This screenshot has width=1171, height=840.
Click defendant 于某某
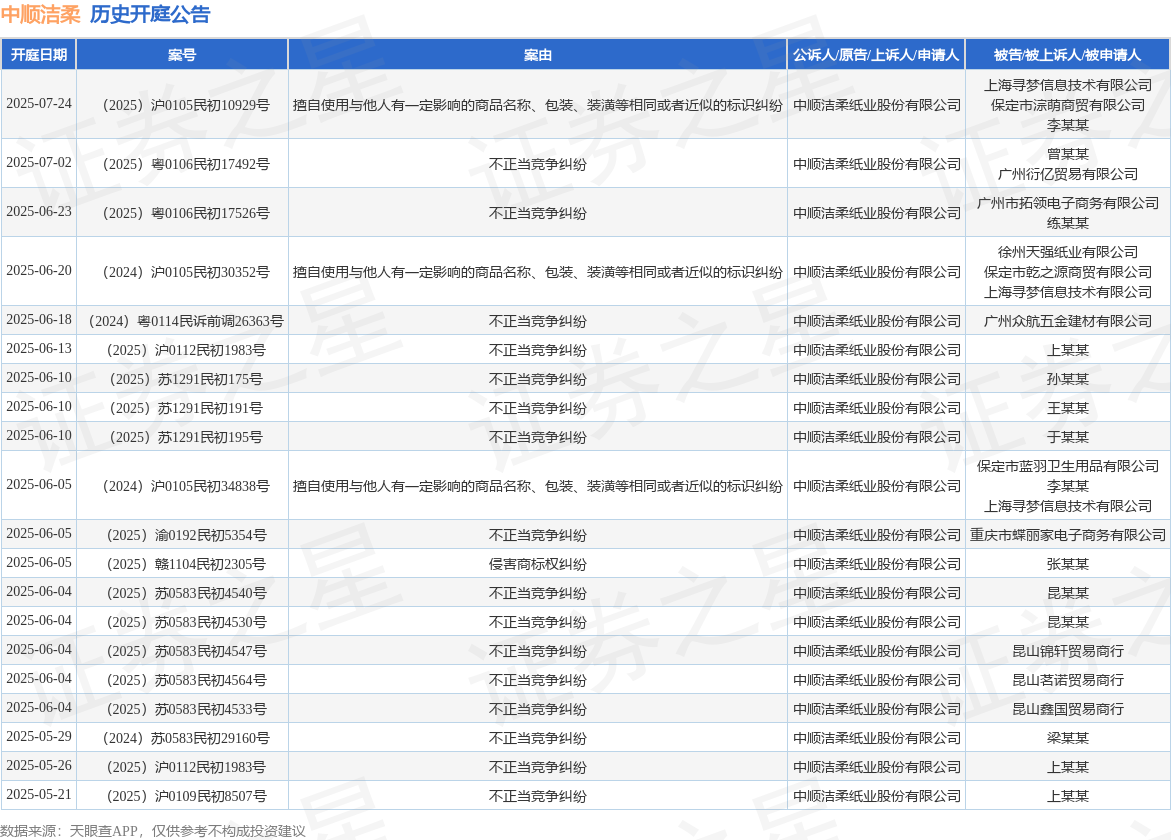pyautogui.click(x=1068, y=438)
